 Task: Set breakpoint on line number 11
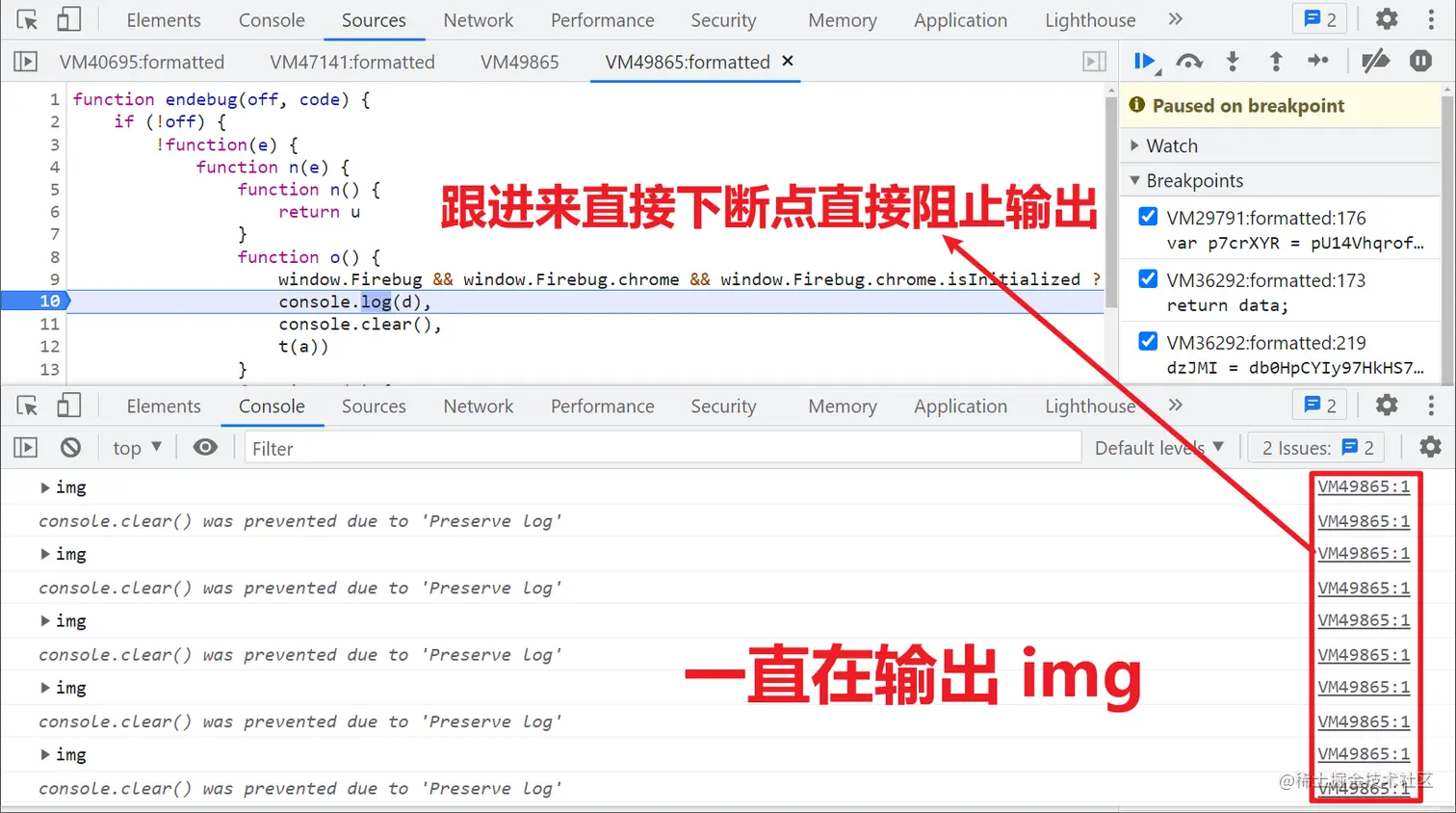pyautogui.click(x=50, y=324)
